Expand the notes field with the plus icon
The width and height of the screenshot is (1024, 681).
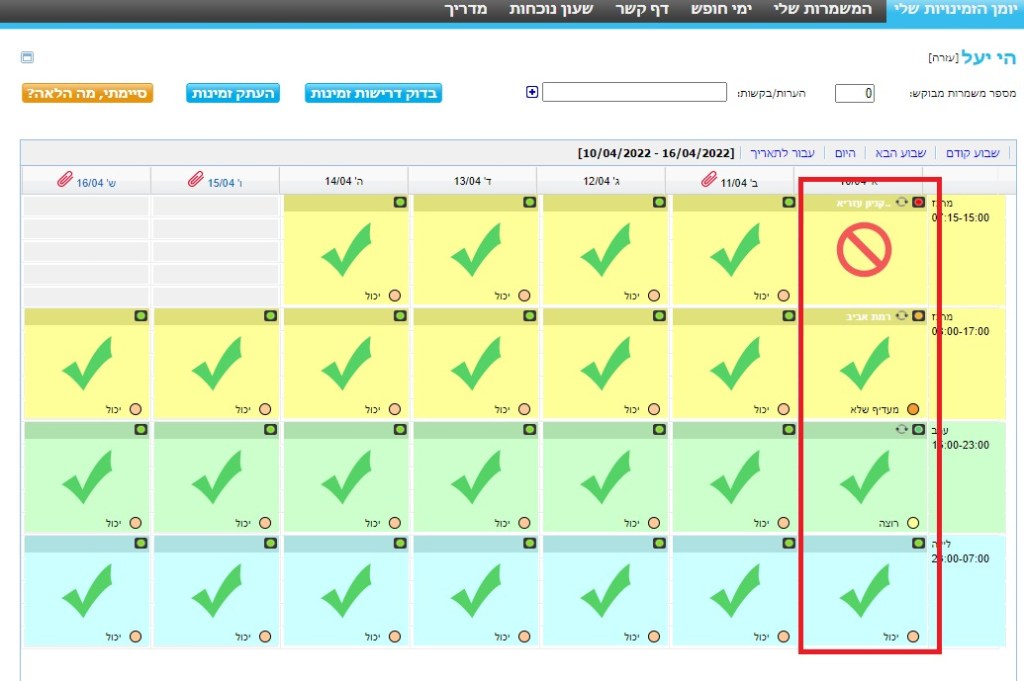click(532, 92)
